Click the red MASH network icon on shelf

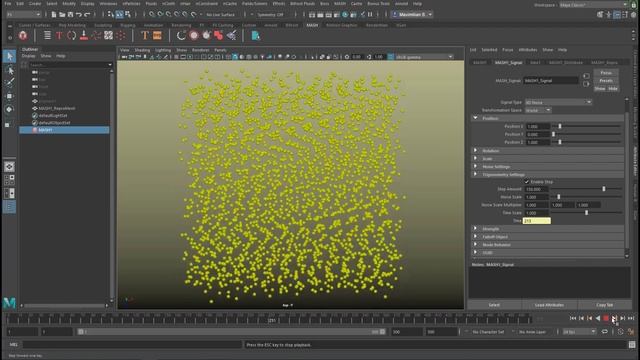click(23, 36)
